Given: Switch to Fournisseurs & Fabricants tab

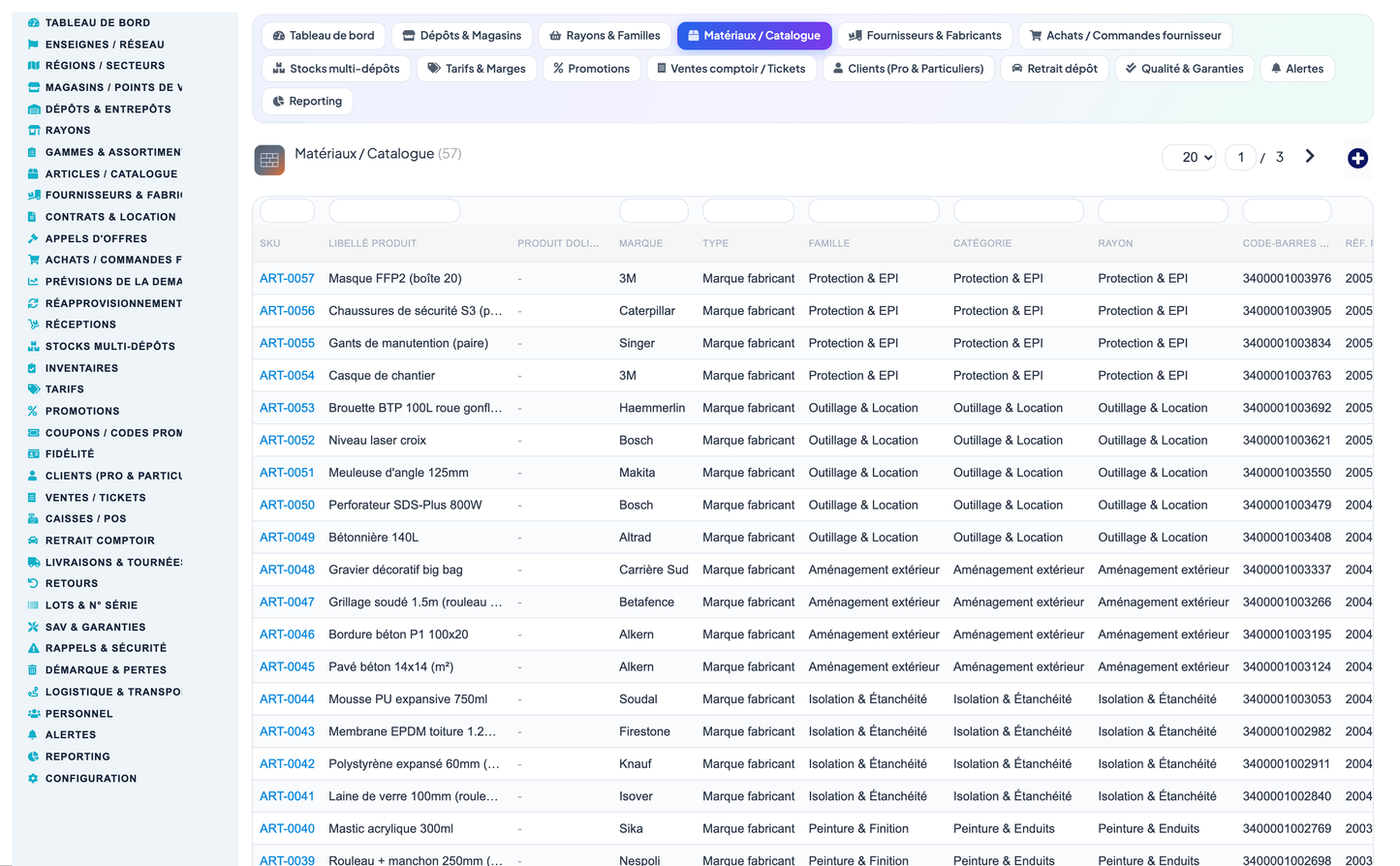Looking at the screenshot, I should click(x=924, y=36).
